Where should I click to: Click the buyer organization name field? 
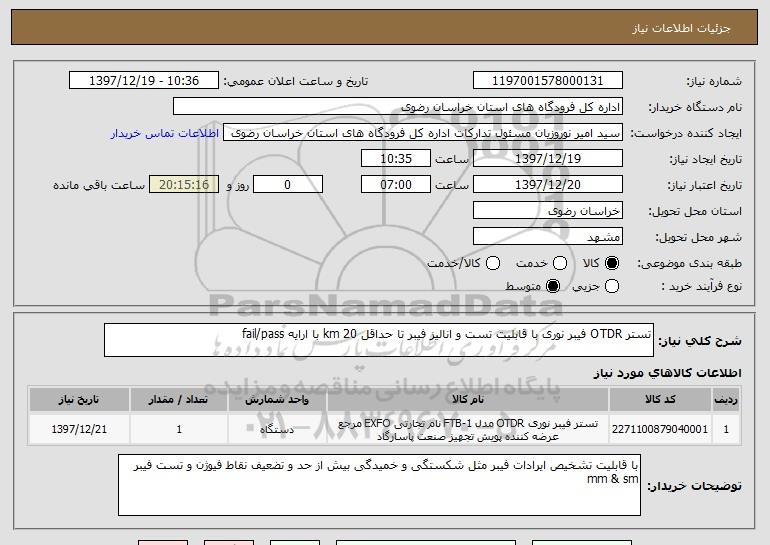coord(398,107)
